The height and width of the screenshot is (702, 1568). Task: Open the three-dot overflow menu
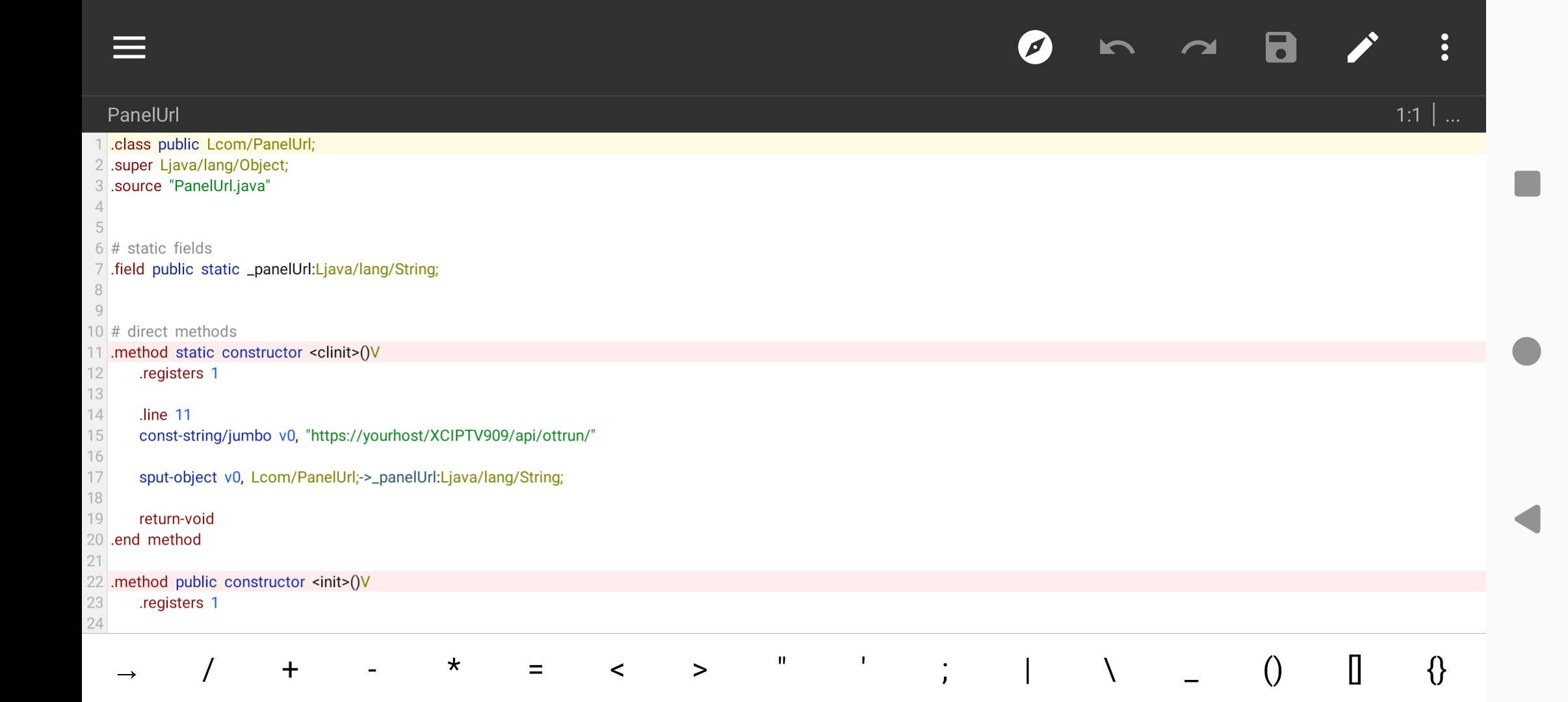[x=1444, y=47]
